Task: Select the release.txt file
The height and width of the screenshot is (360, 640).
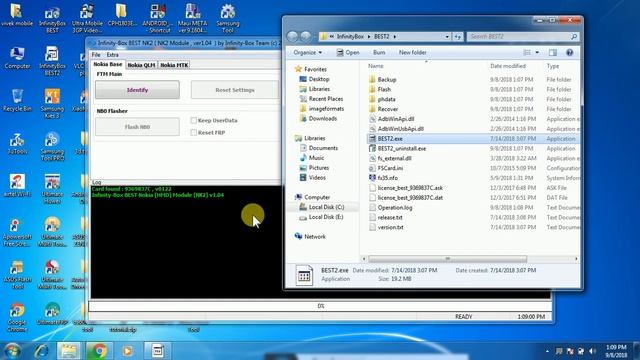Action: click(386, 218)
